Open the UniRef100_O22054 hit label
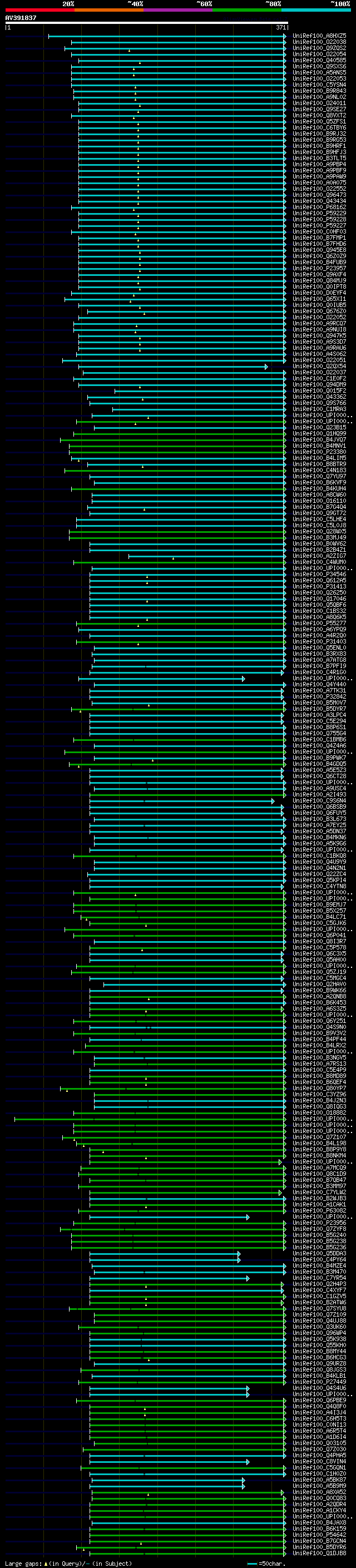Screen dimensions: 356x1568 click(x=319, y=54)
